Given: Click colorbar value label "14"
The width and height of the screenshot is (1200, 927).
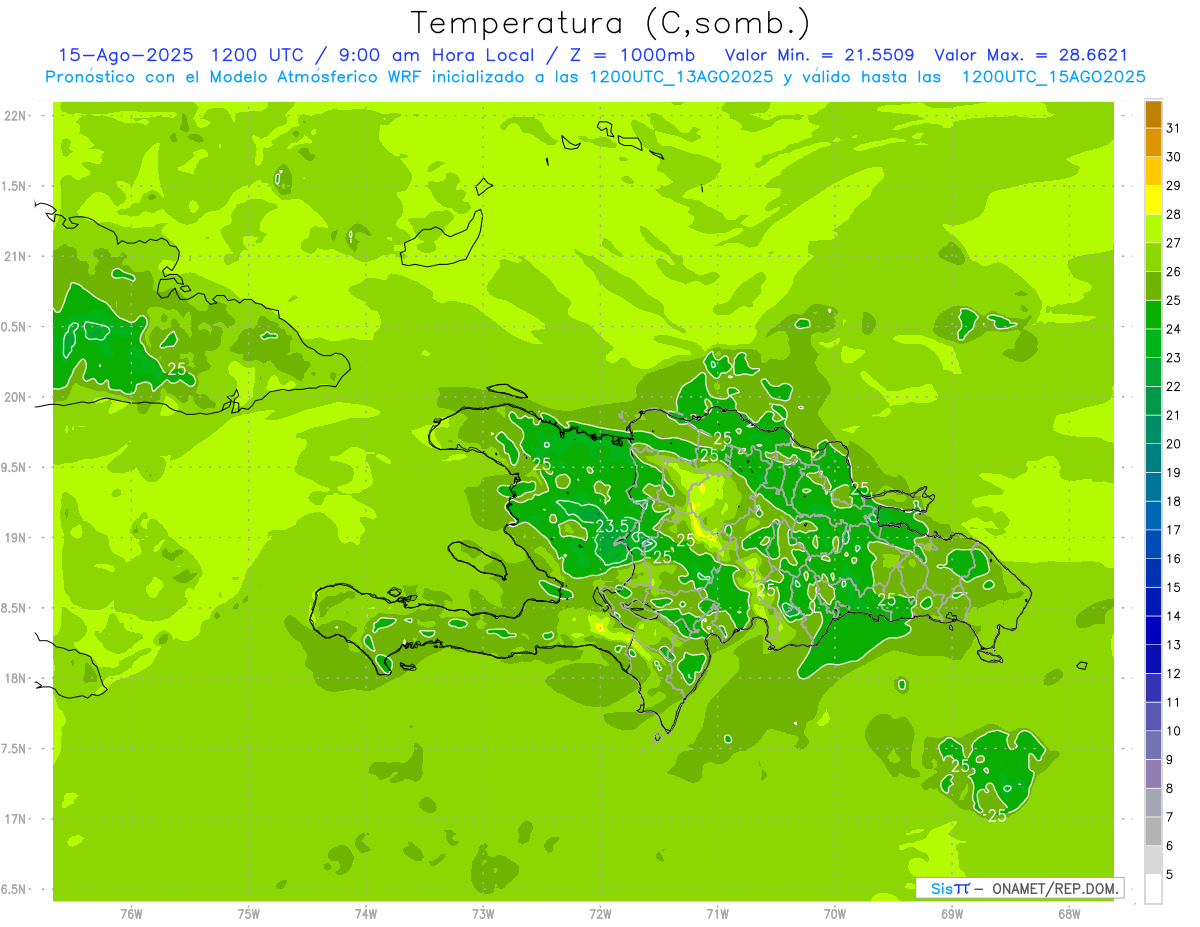Looking at the screenshot, I should [x=1174, y=616].
